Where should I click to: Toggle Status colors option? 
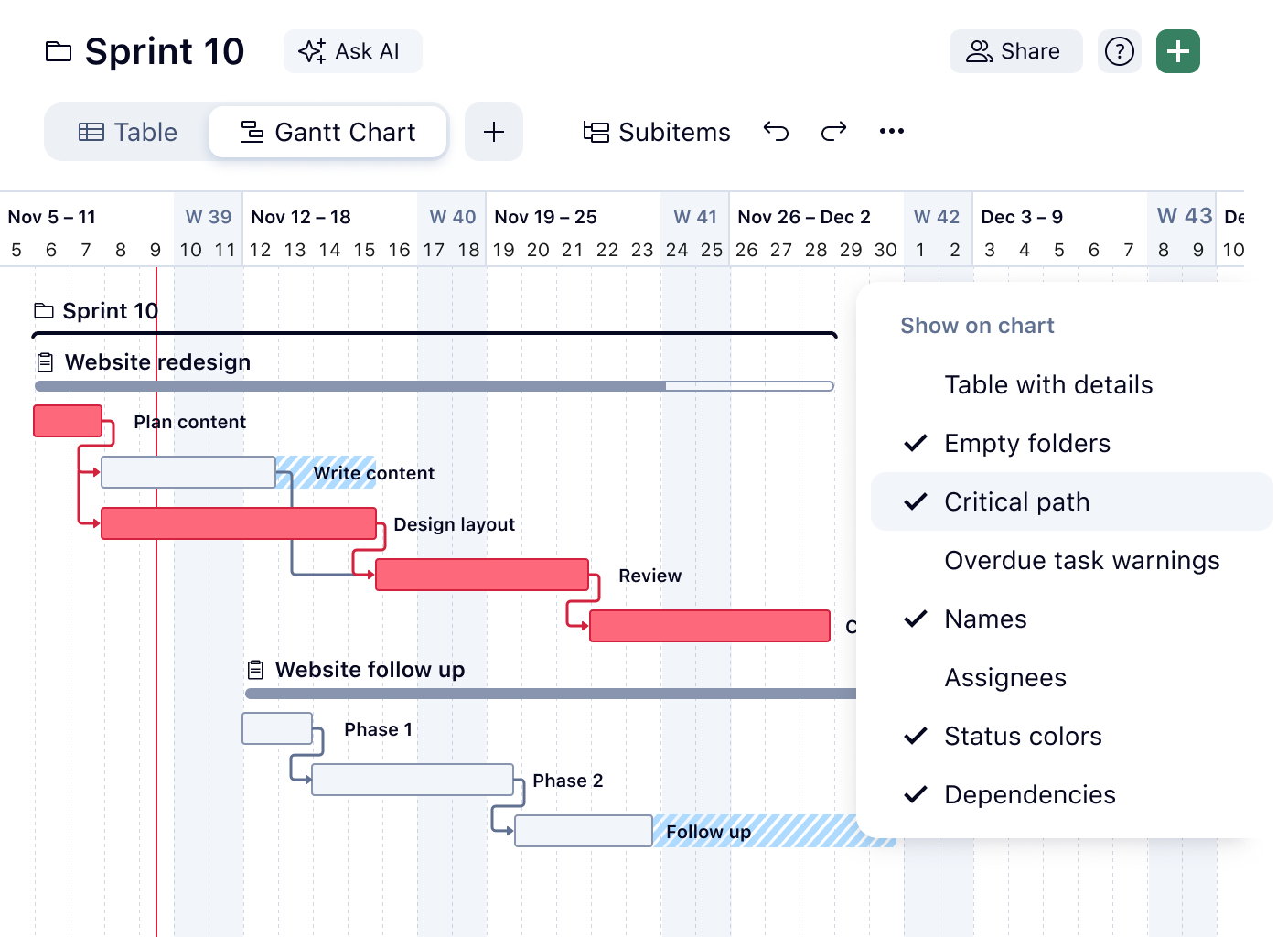[1072, 736]
